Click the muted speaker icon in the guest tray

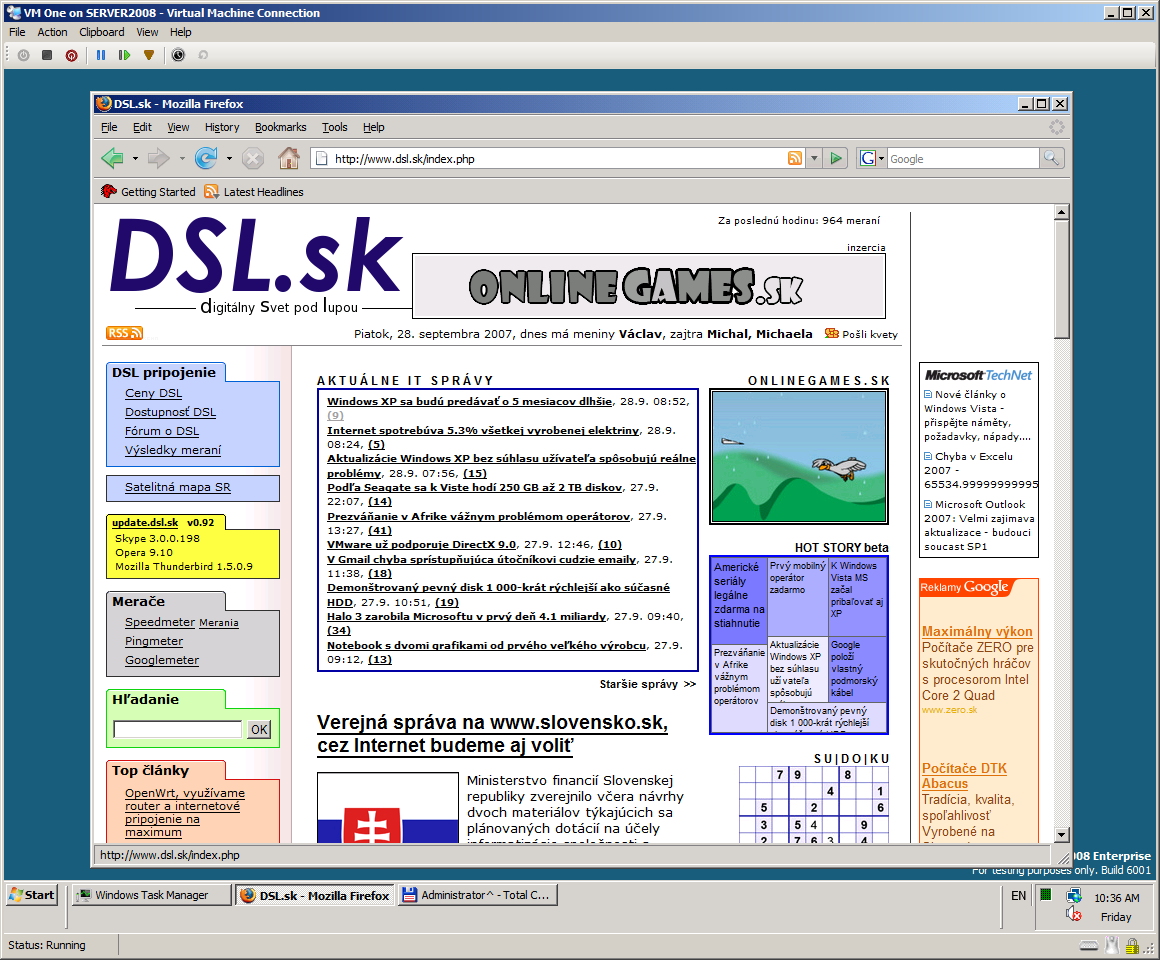[x=1073, y=915]
